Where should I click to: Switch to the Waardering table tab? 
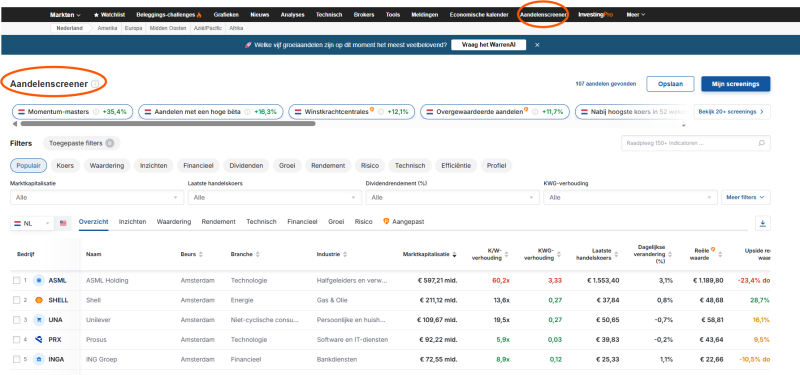point(174,222)
